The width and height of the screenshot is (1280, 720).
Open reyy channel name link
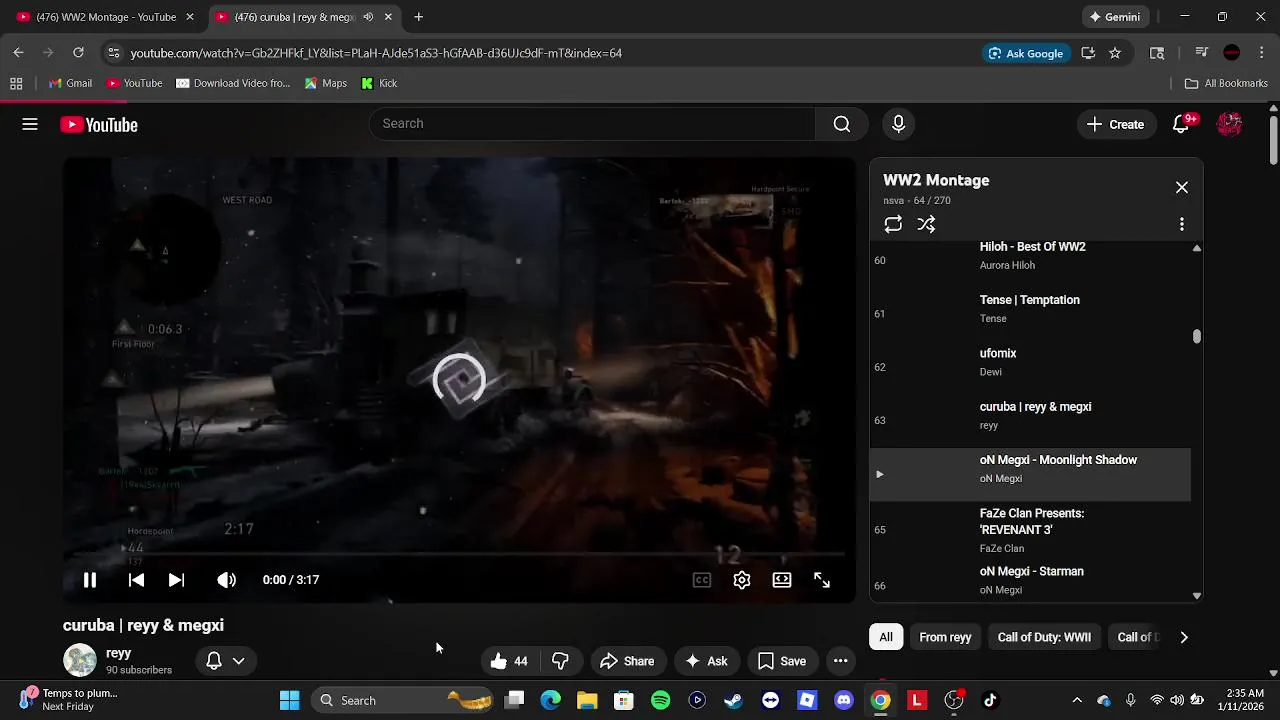(119, 653)
